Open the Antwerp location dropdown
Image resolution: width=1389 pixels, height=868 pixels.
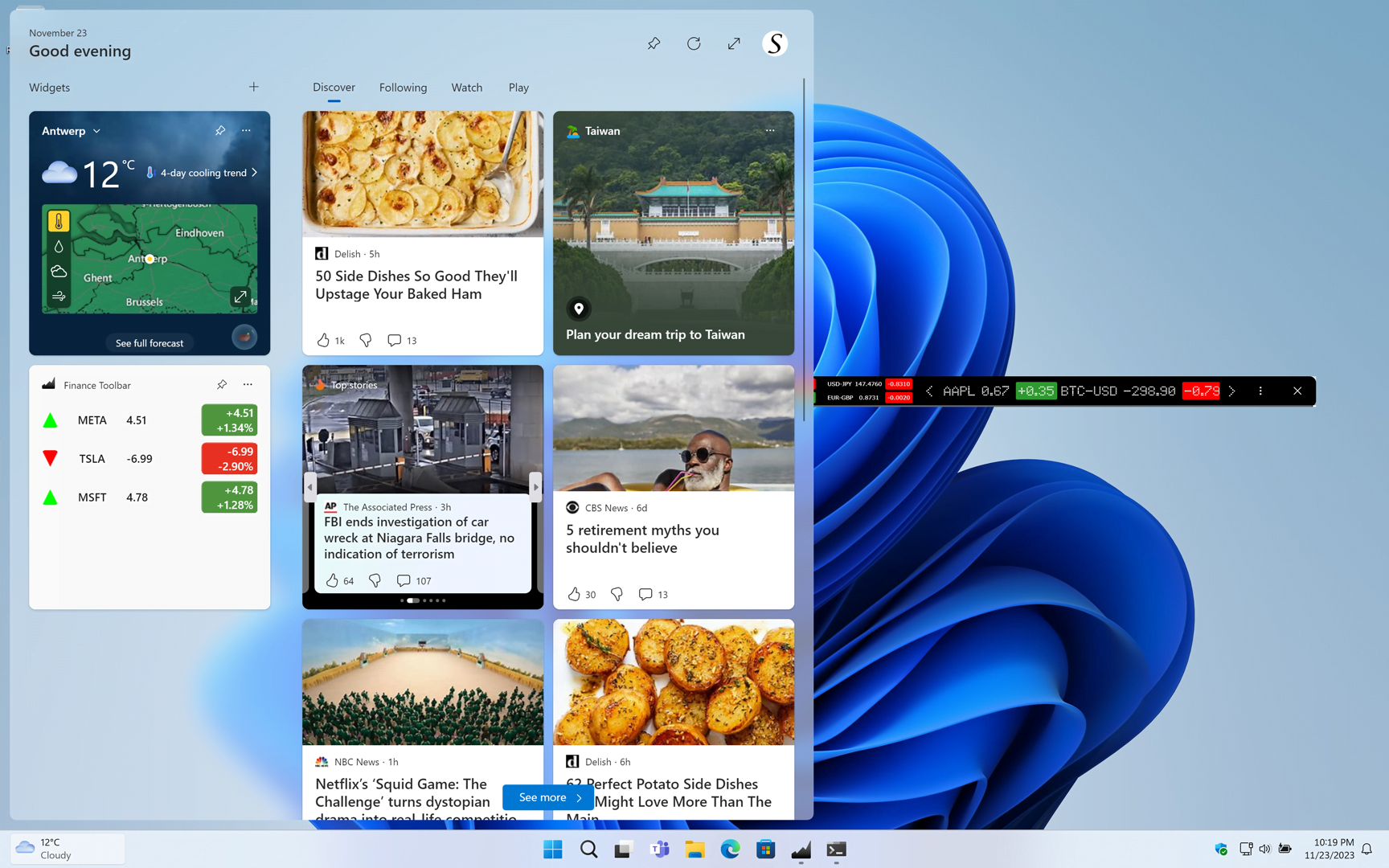[96, 130]
